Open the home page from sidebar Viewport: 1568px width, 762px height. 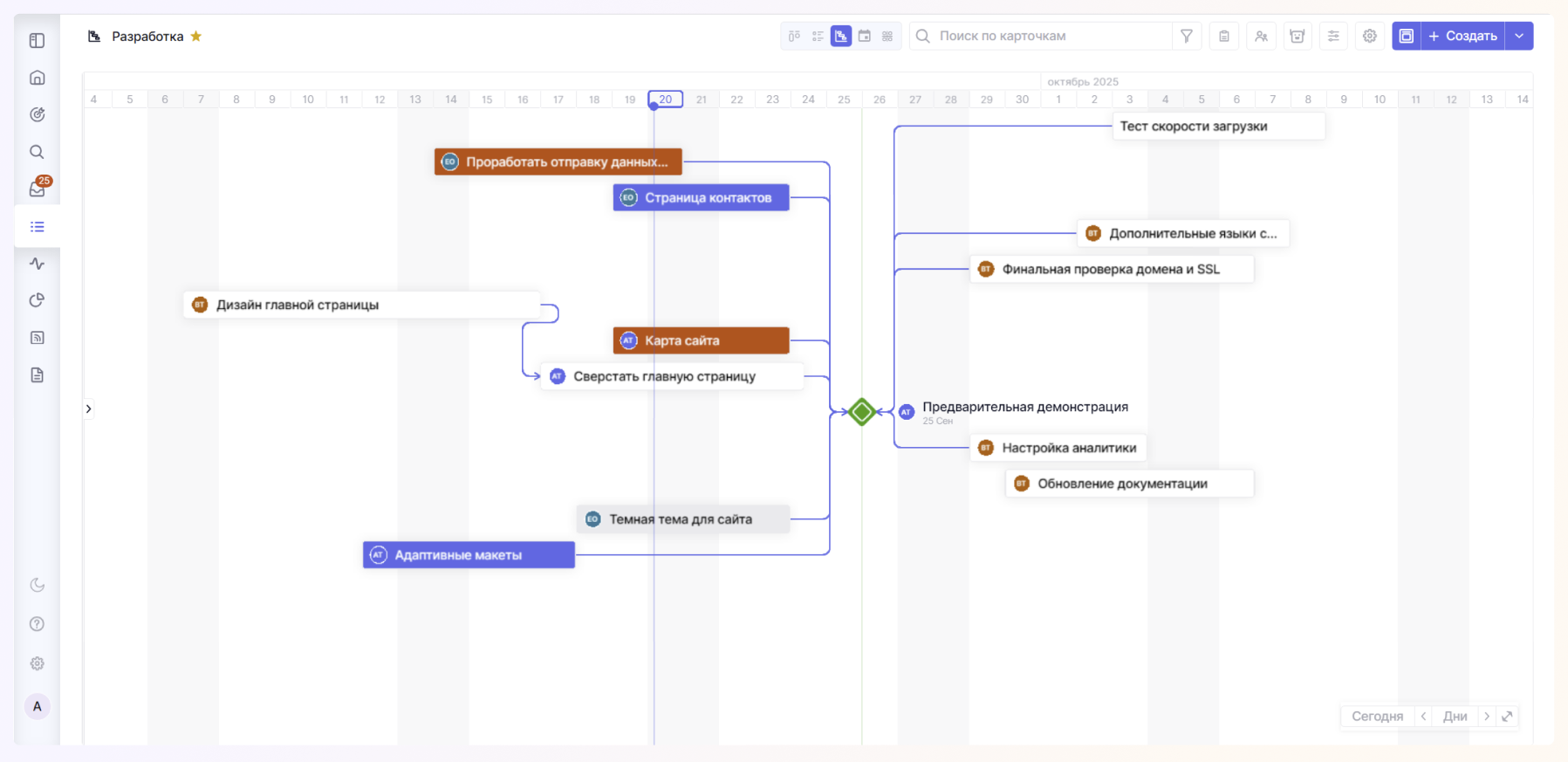point(38,78)
